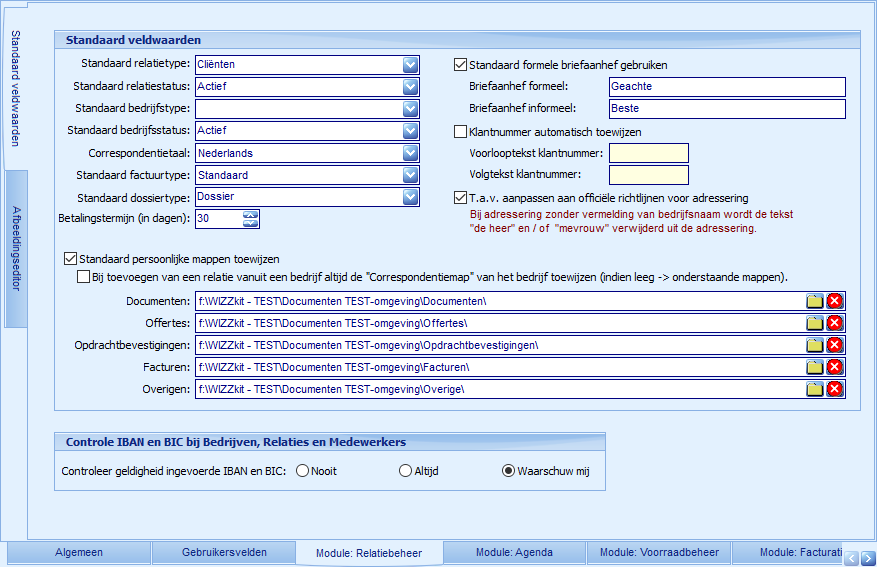Disable Standaard formele briefaanhef gebruiken

coord(461,65)
